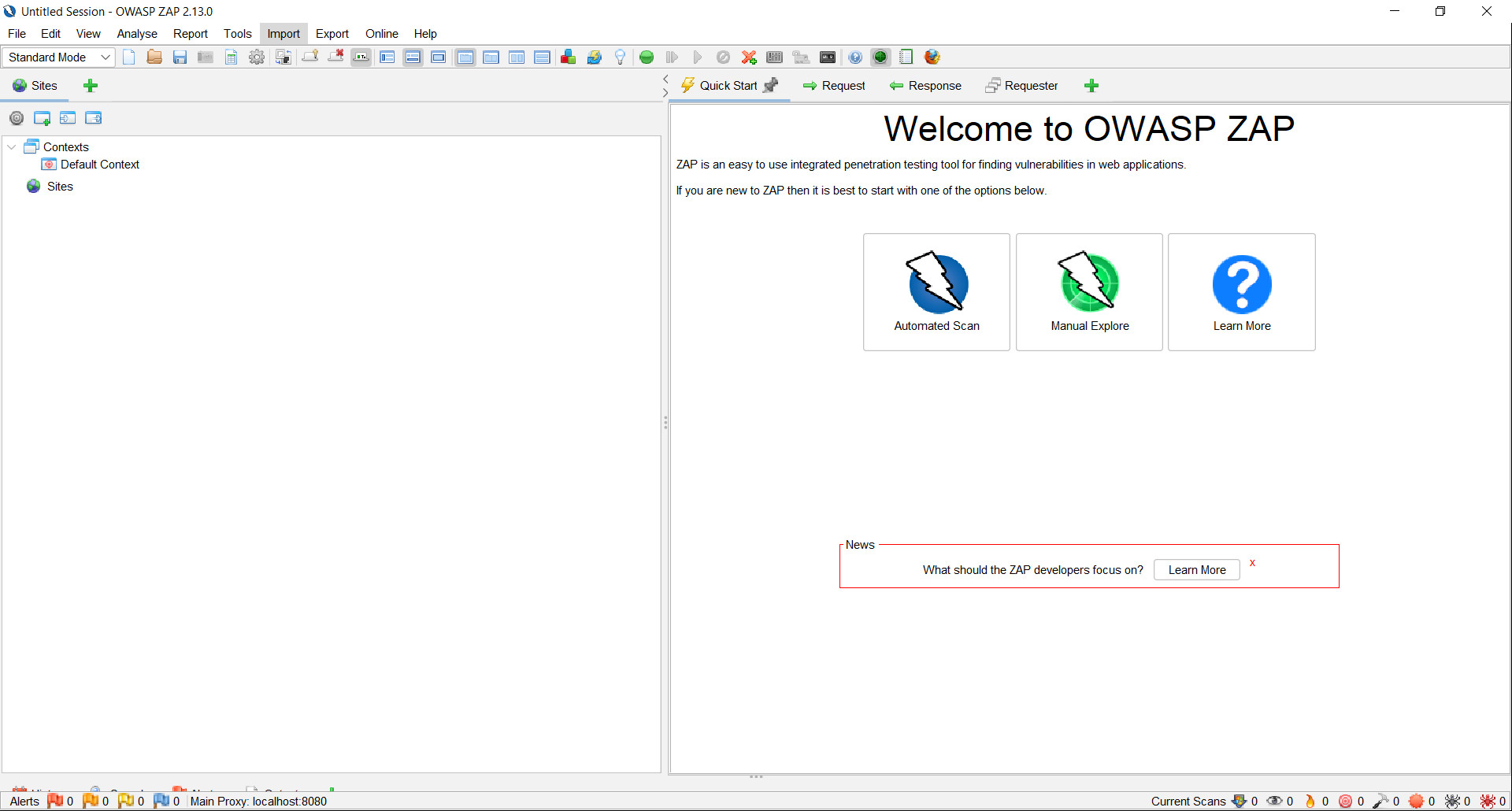
Task: Click the Learn More question mark tile
Action: click(x=1242, y=292)
